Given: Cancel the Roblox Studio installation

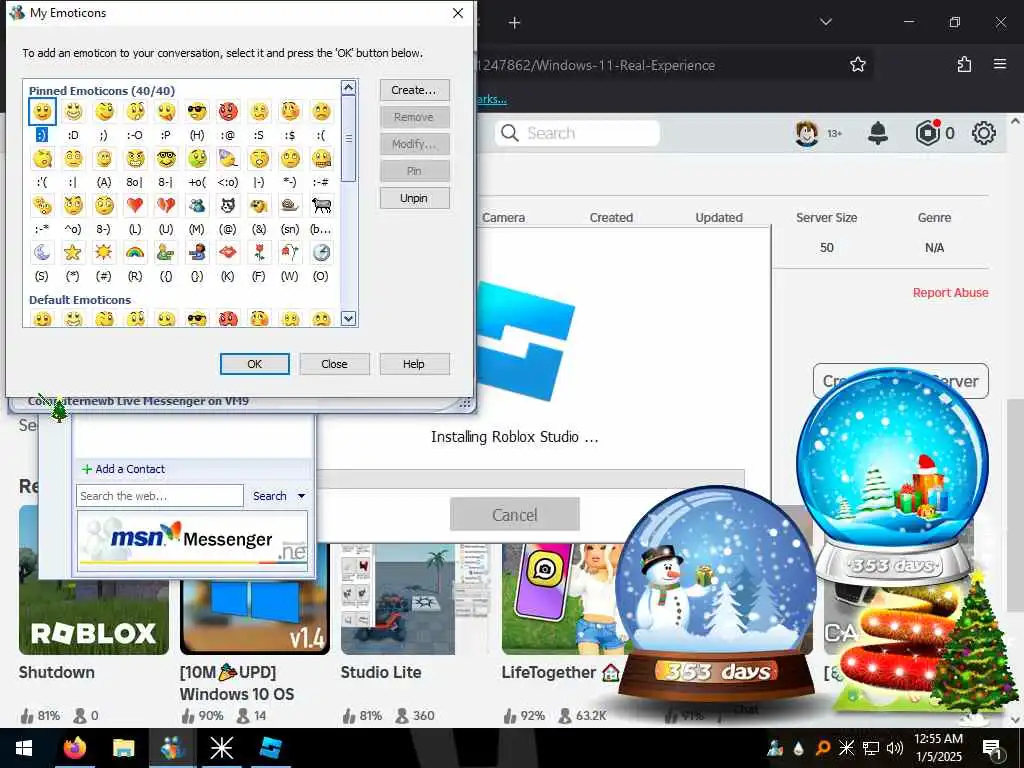Looking at the screenshot, I should coord(515,515).
